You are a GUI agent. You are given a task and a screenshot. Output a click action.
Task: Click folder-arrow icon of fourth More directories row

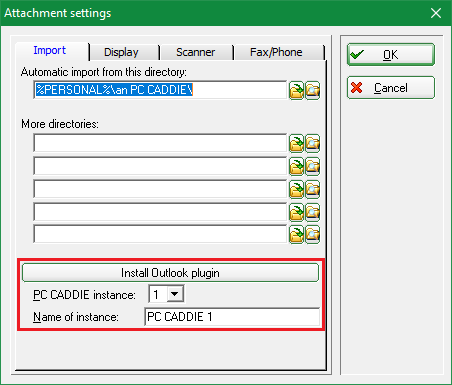coord(296,212)
